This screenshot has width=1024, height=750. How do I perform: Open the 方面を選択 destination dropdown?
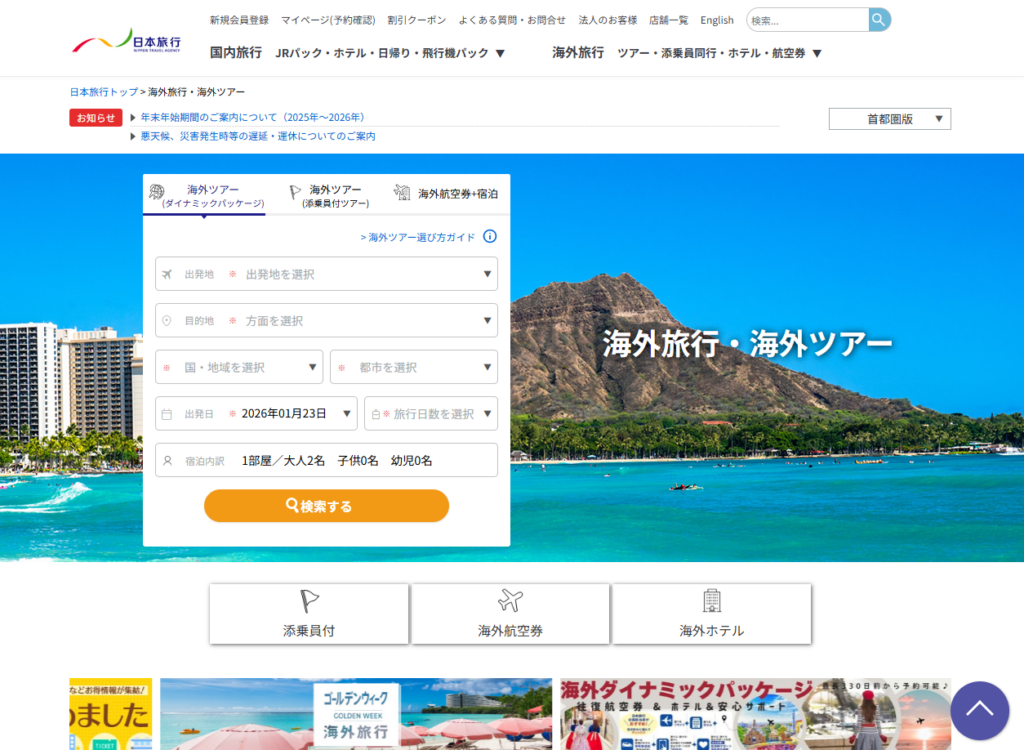(326, 321)
